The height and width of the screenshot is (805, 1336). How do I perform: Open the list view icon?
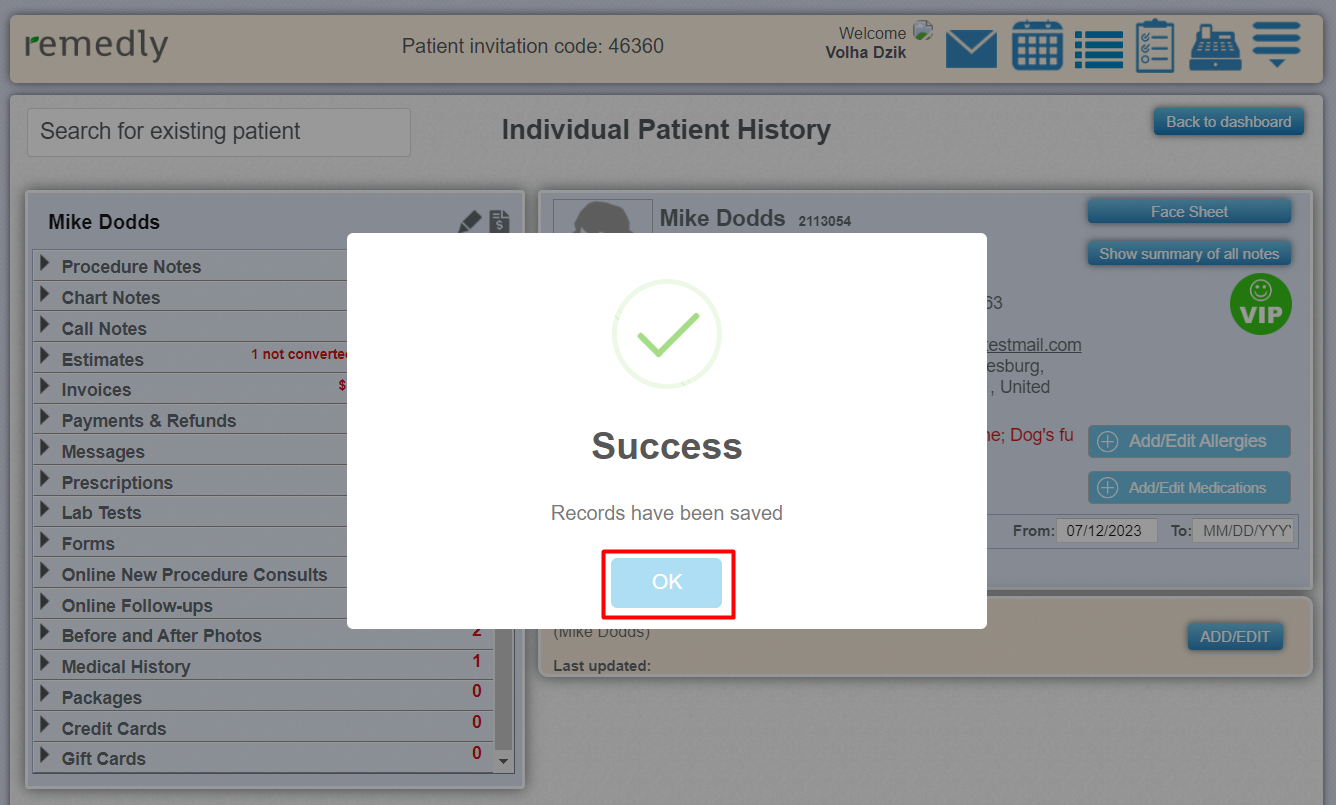(1099, 49)
